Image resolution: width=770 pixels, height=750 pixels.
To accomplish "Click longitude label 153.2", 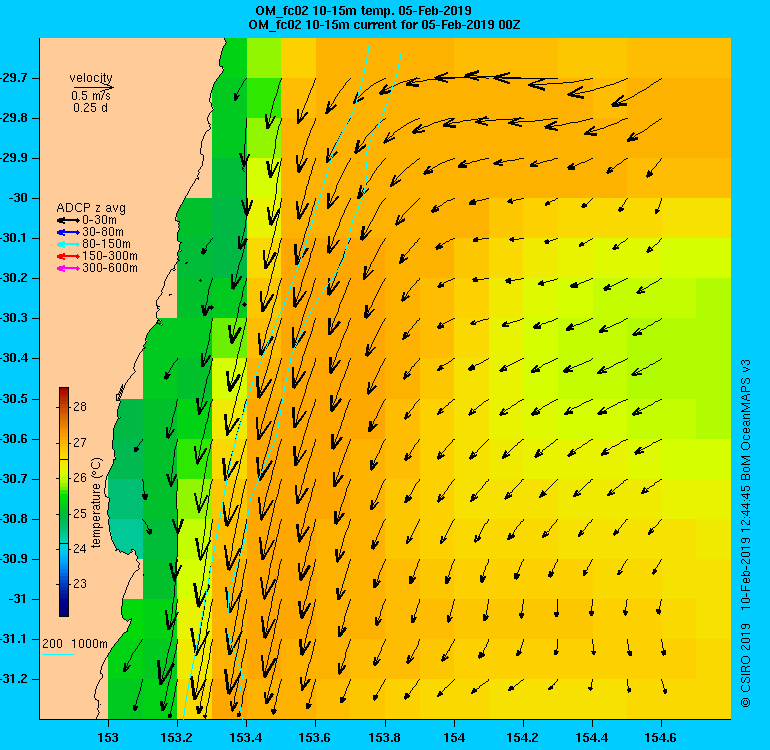I will (x=177, y=738).
